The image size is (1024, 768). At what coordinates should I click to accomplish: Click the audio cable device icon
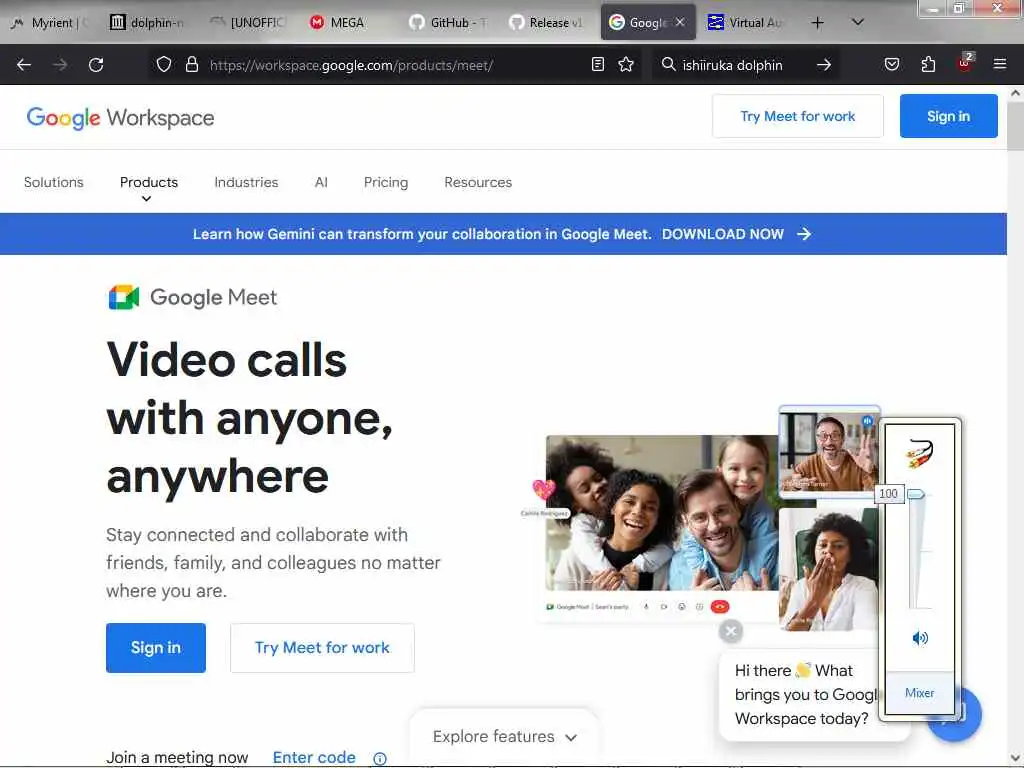(920, 453)
